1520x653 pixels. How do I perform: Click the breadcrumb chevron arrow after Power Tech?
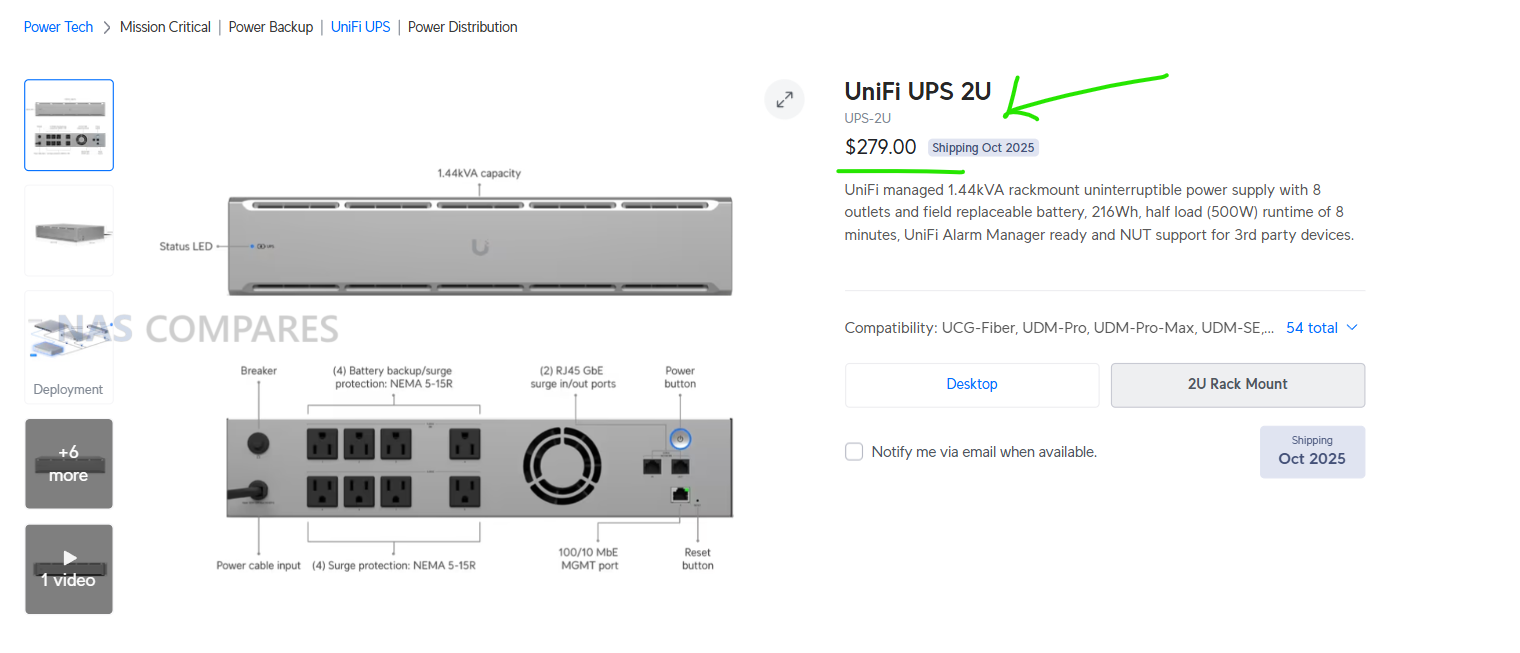tap(106, 27)
